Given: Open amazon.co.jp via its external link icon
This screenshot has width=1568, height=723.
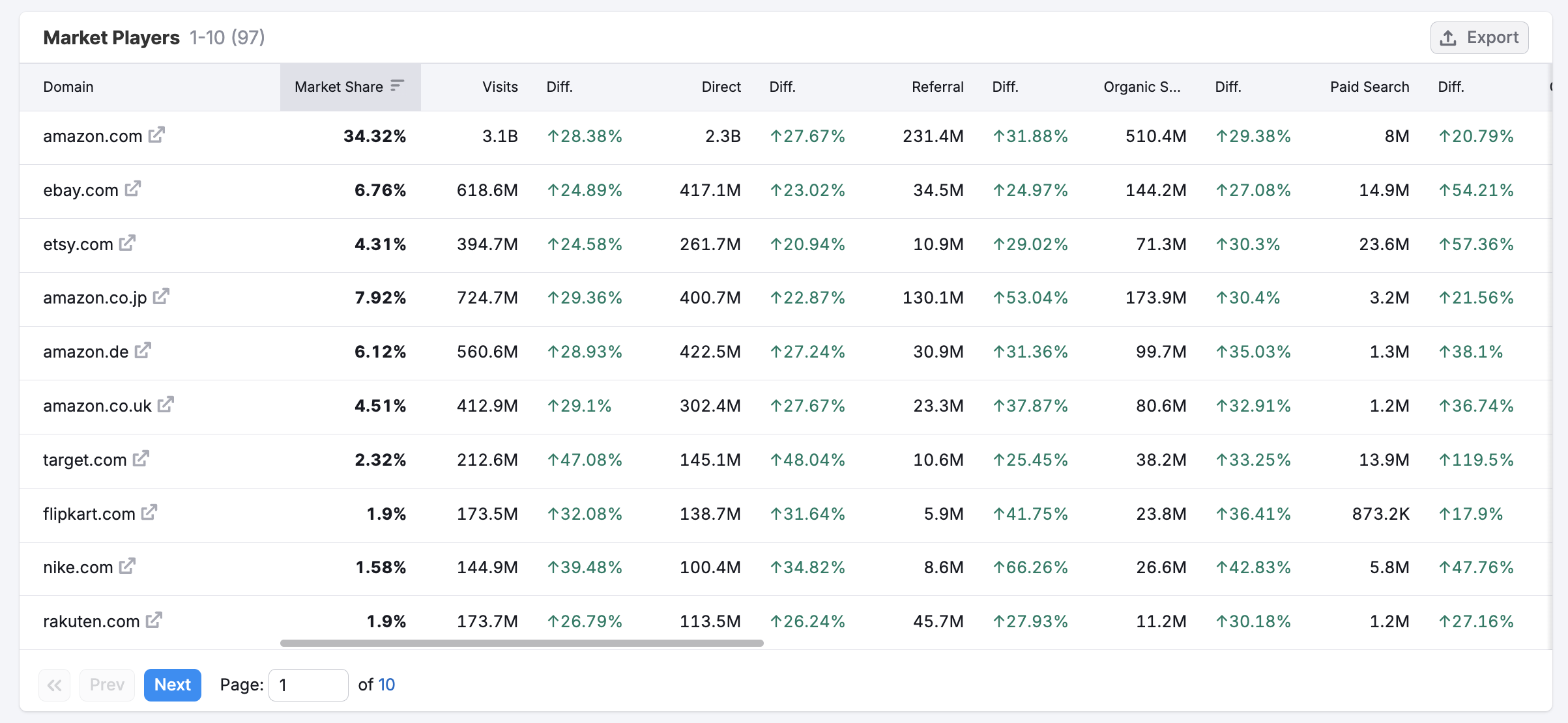Looking at the screenshot, I should (x=160, y=296).
